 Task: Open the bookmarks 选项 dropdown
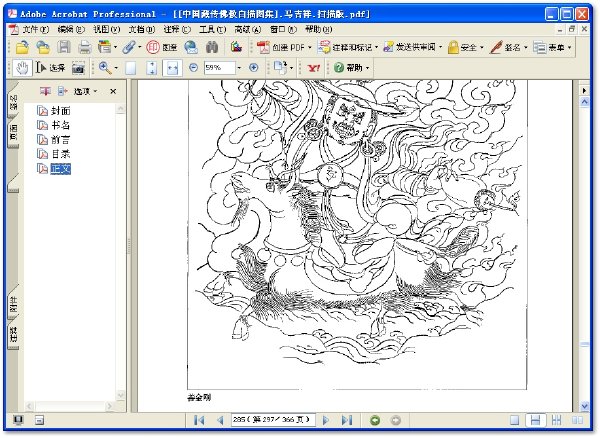[85, 91]
